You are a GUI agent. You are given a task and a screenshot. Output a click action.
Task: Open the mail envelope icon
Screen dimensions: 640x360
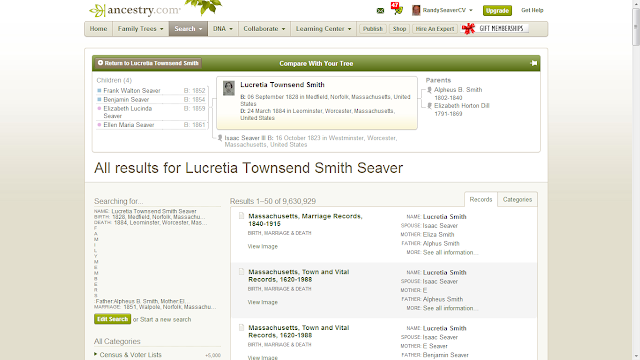(x=380, y=11)
